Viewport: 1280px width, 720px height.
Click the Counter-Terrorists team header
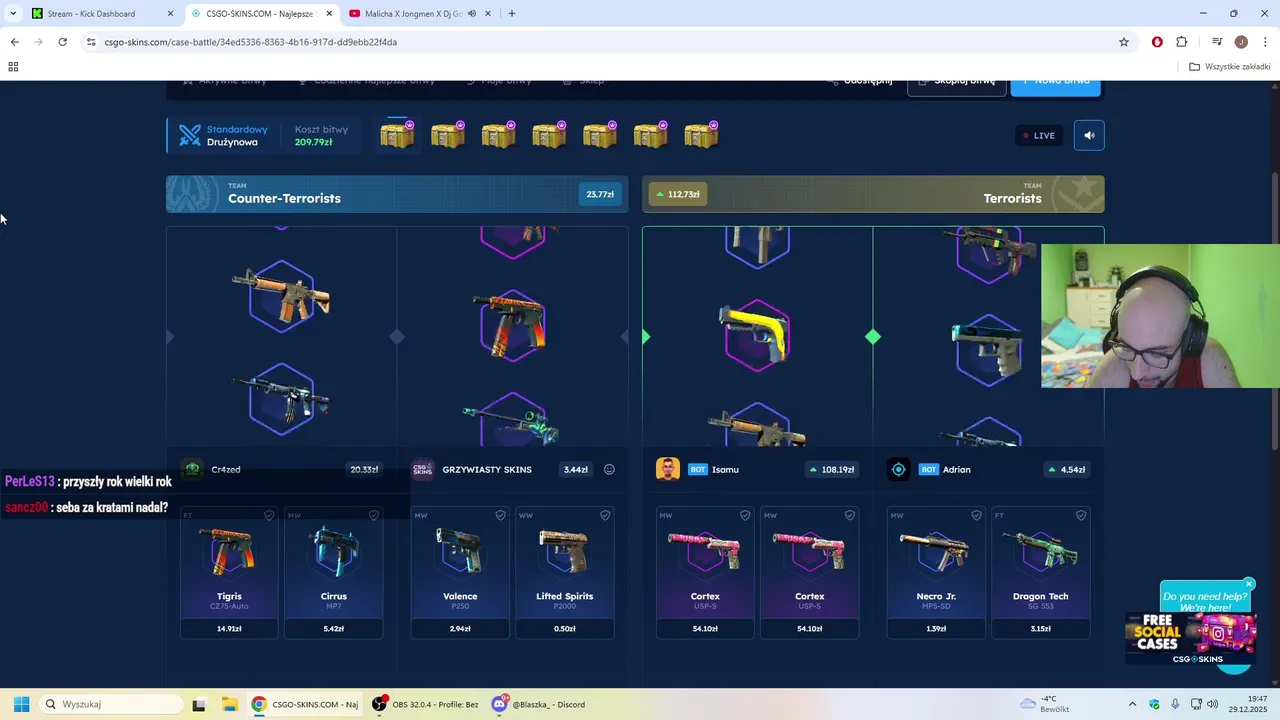pos(397,194)
